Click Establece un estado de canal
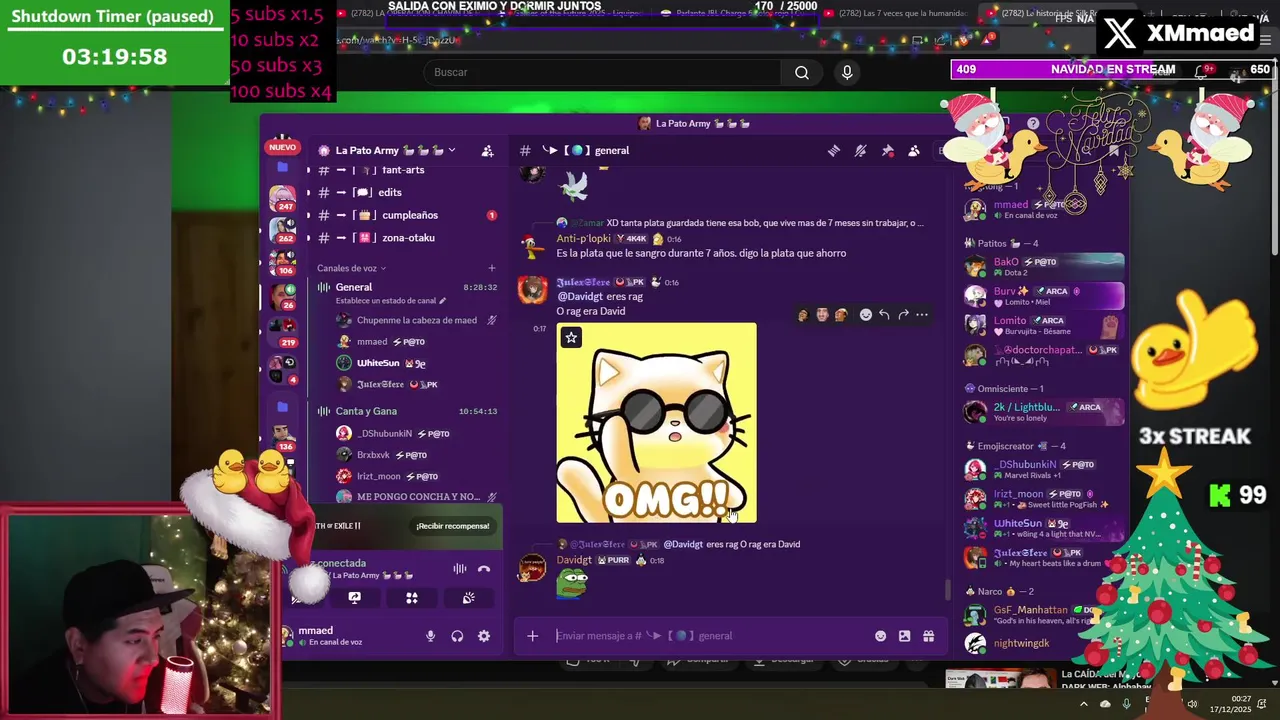This screenshot has height=720, width=1280. tap(391, 300)
